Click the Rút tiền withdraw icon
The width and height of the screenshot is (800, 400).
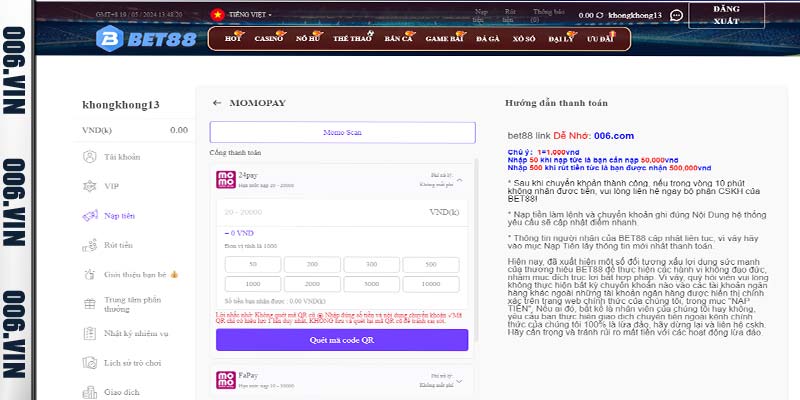[90, 245]
